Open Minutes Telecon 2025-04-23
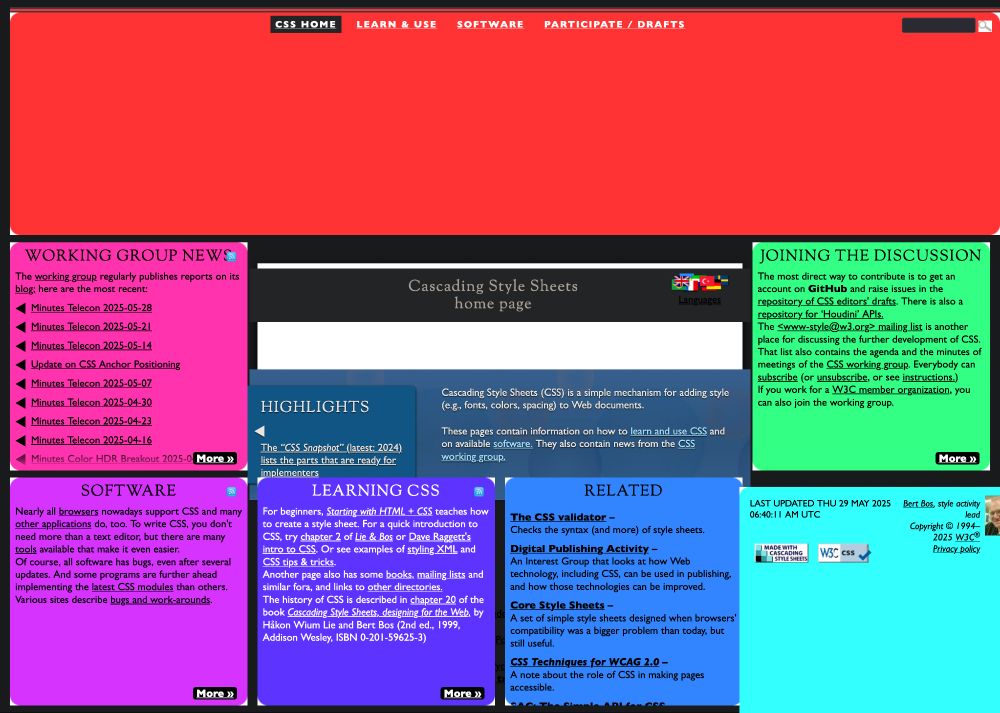 pyautogui.click(x=91, y=422)
